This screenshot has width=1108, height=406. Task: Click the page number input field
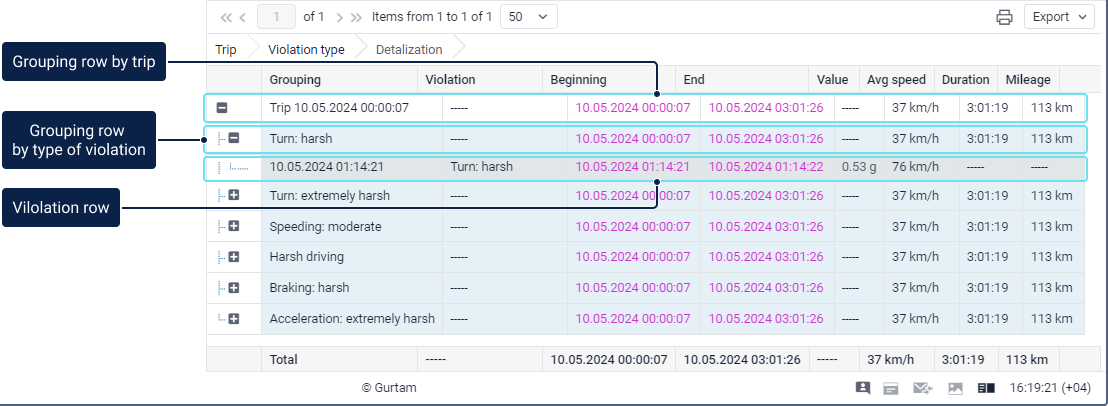tap(277, 17)
